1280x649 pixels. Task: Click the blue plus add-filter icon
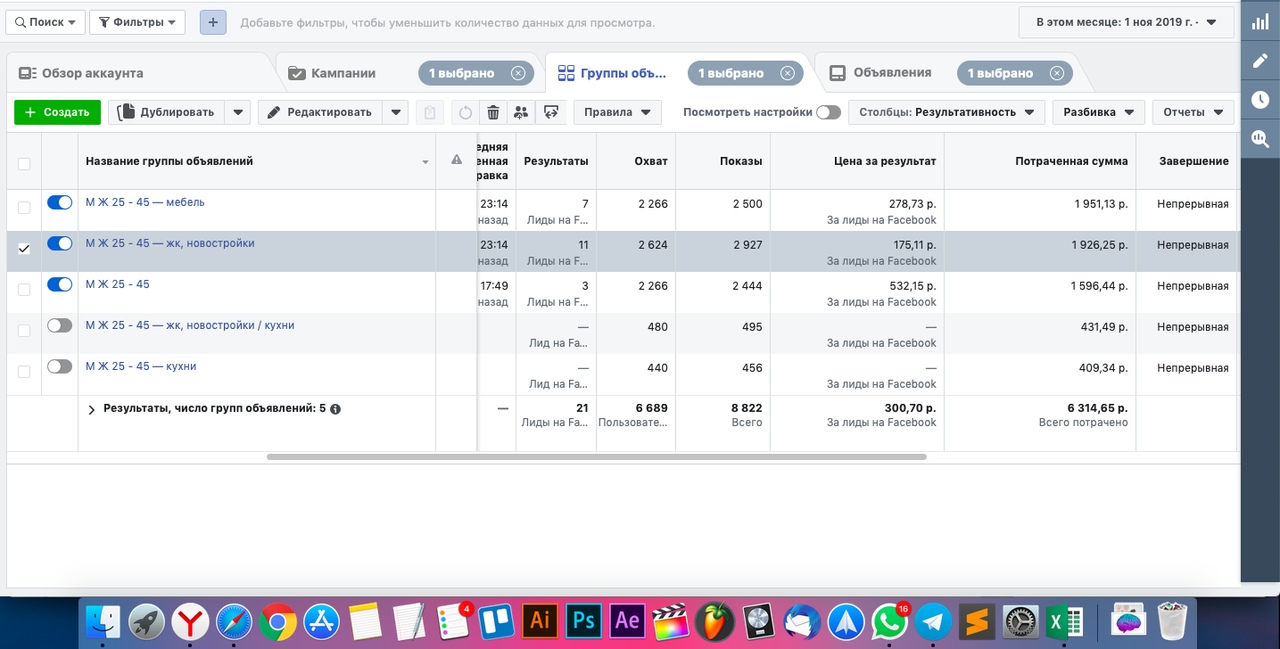tap(213, 22)
